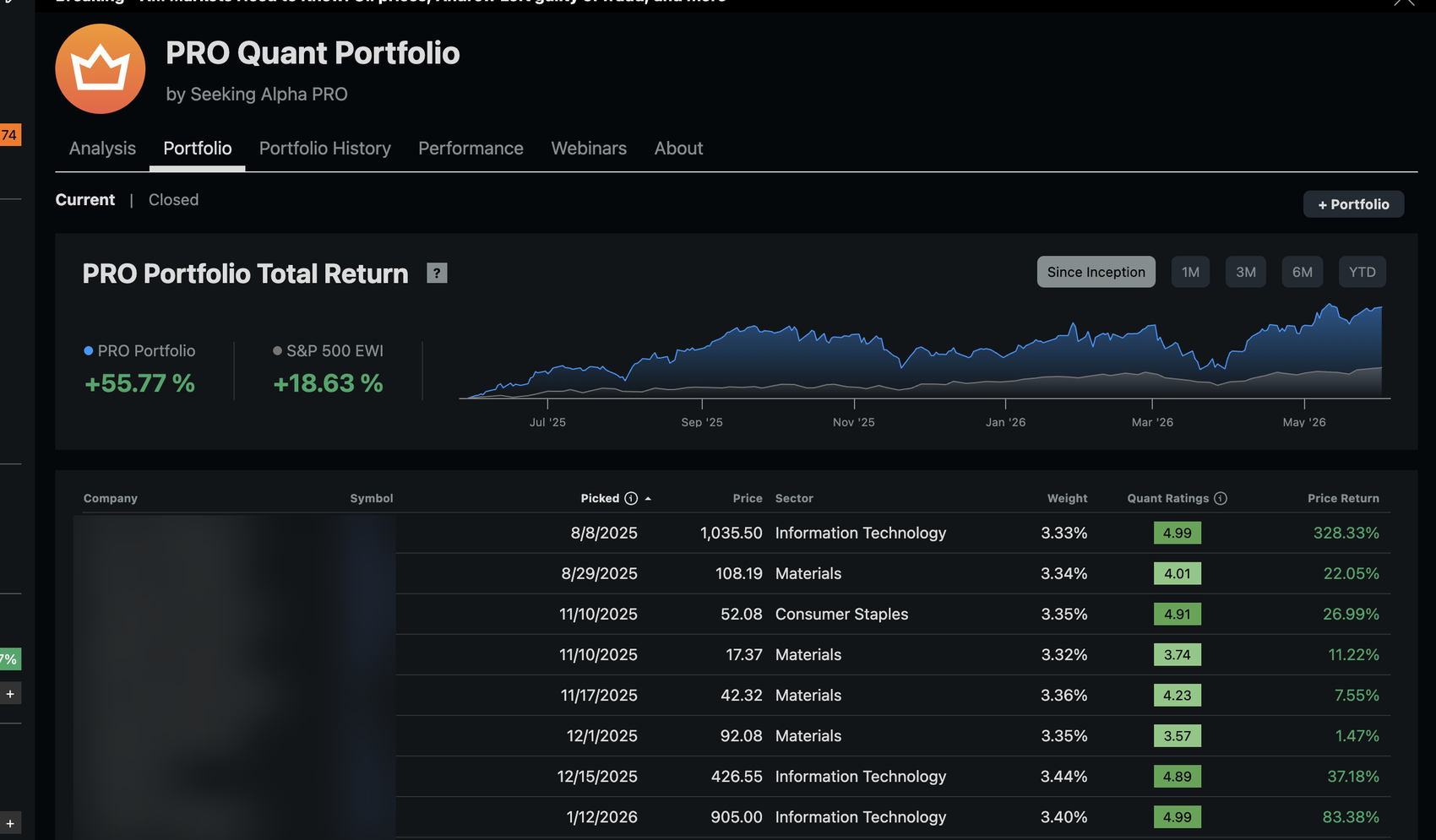Viewport: 1436px width, 840px height.
Task: Click the 1,035.50 price cell
Action: 731,533
